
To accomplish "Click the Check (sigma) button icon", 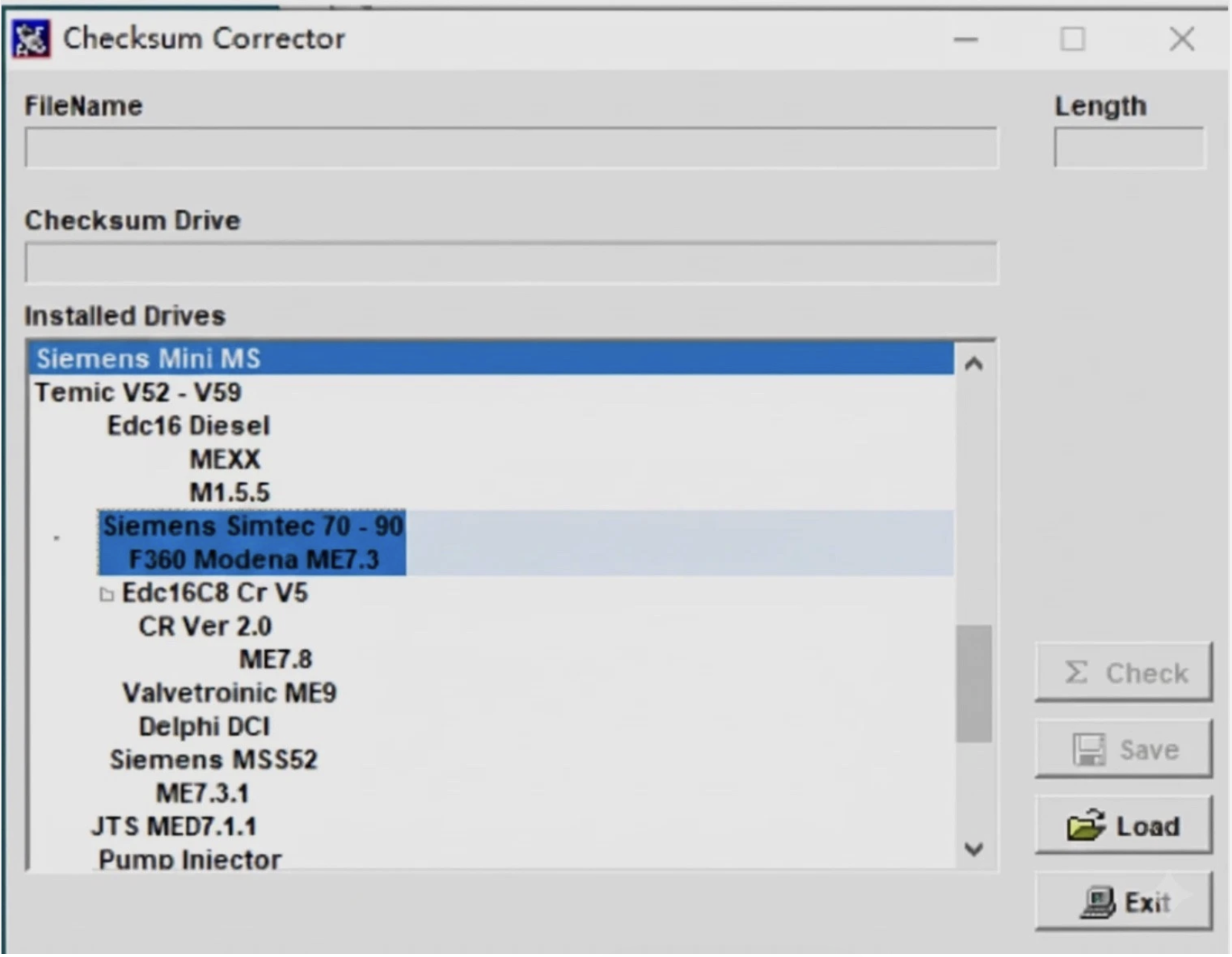I will point(1076,672).
